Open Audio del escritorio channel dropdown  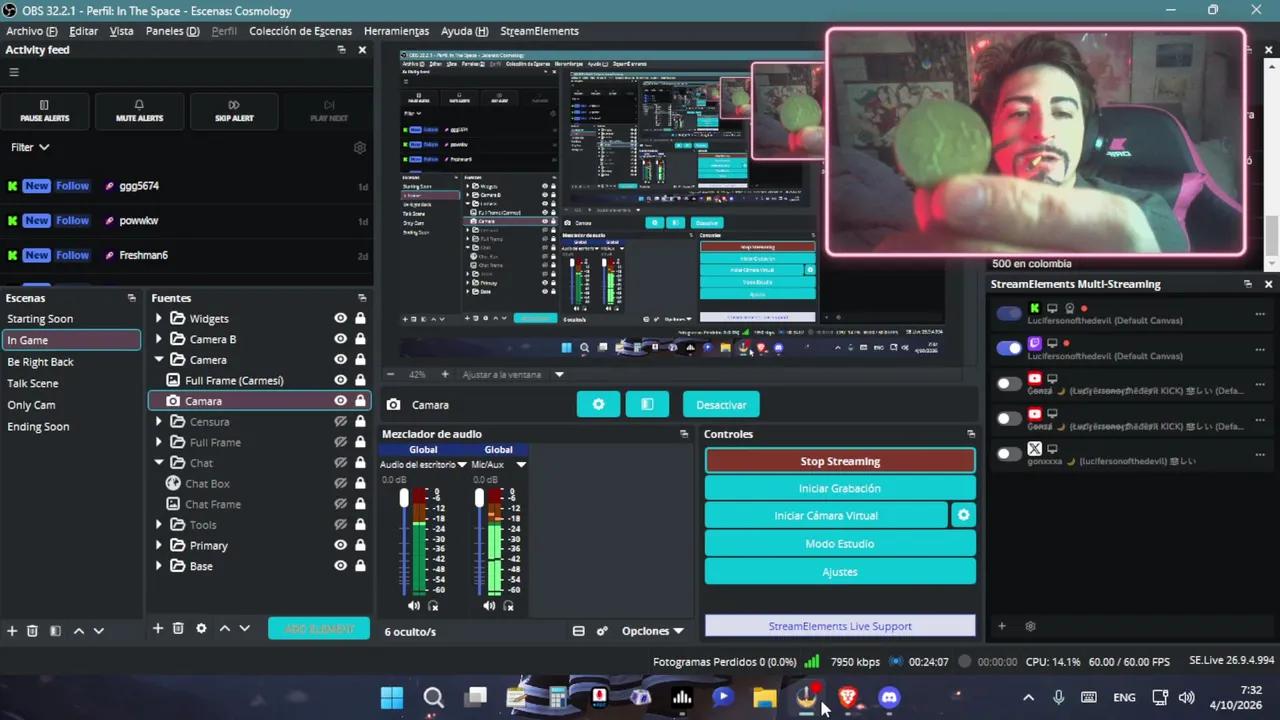click(x=462, y=465)
